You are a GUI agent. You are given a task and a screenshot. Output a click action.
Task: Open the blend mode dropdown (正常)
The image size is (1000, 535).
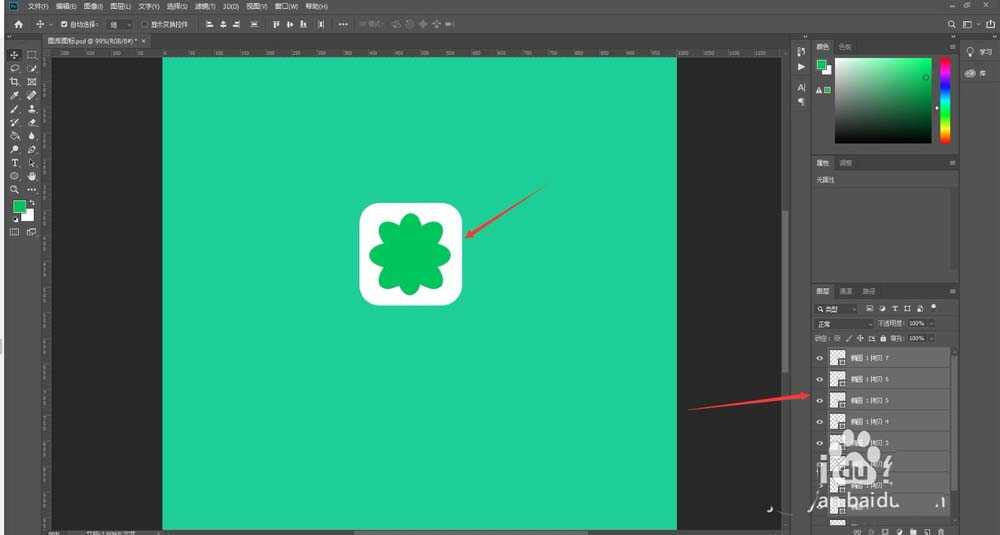click(845, 324)
